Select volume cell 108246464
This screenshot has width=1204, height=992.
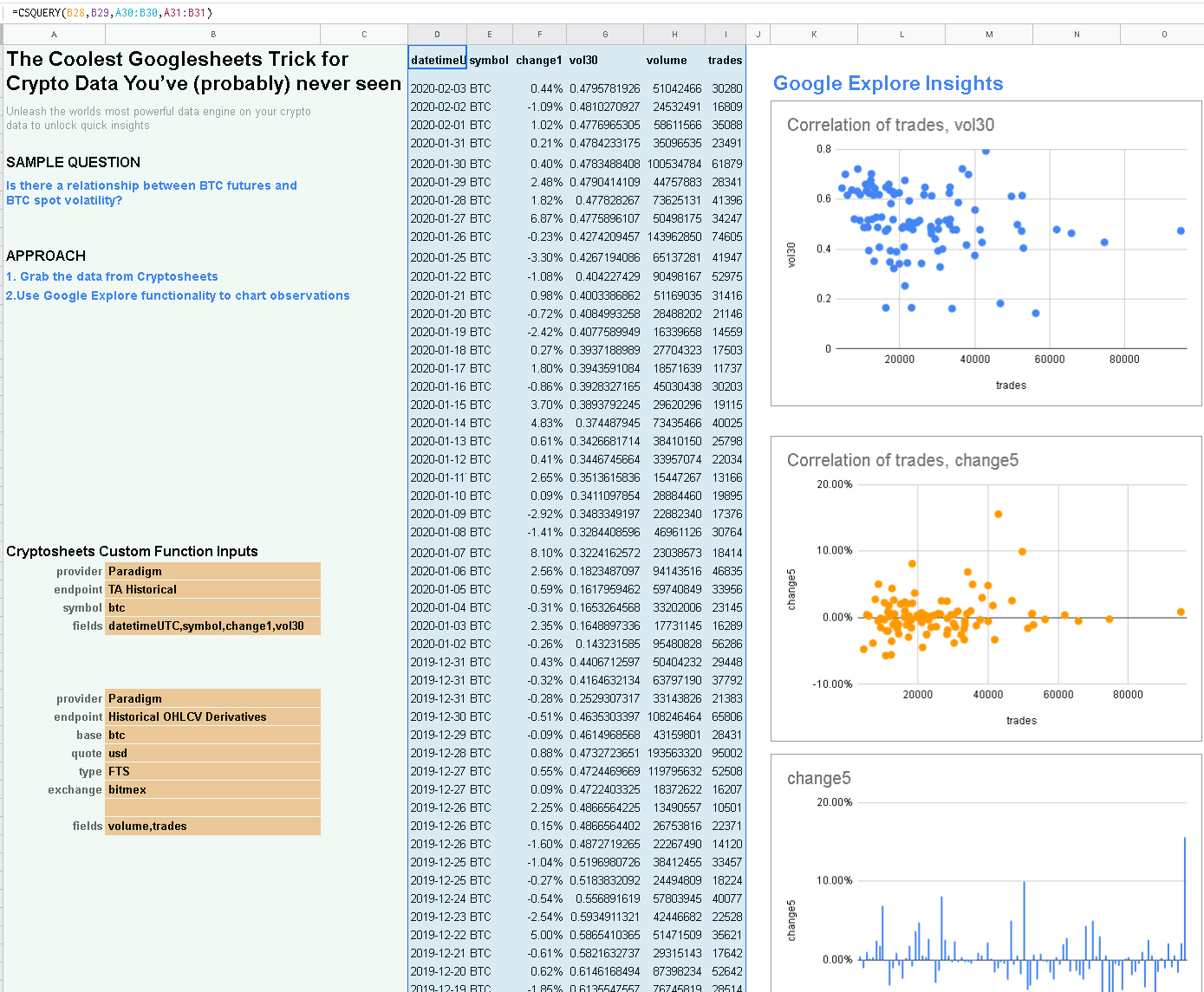tap(674, 716)
